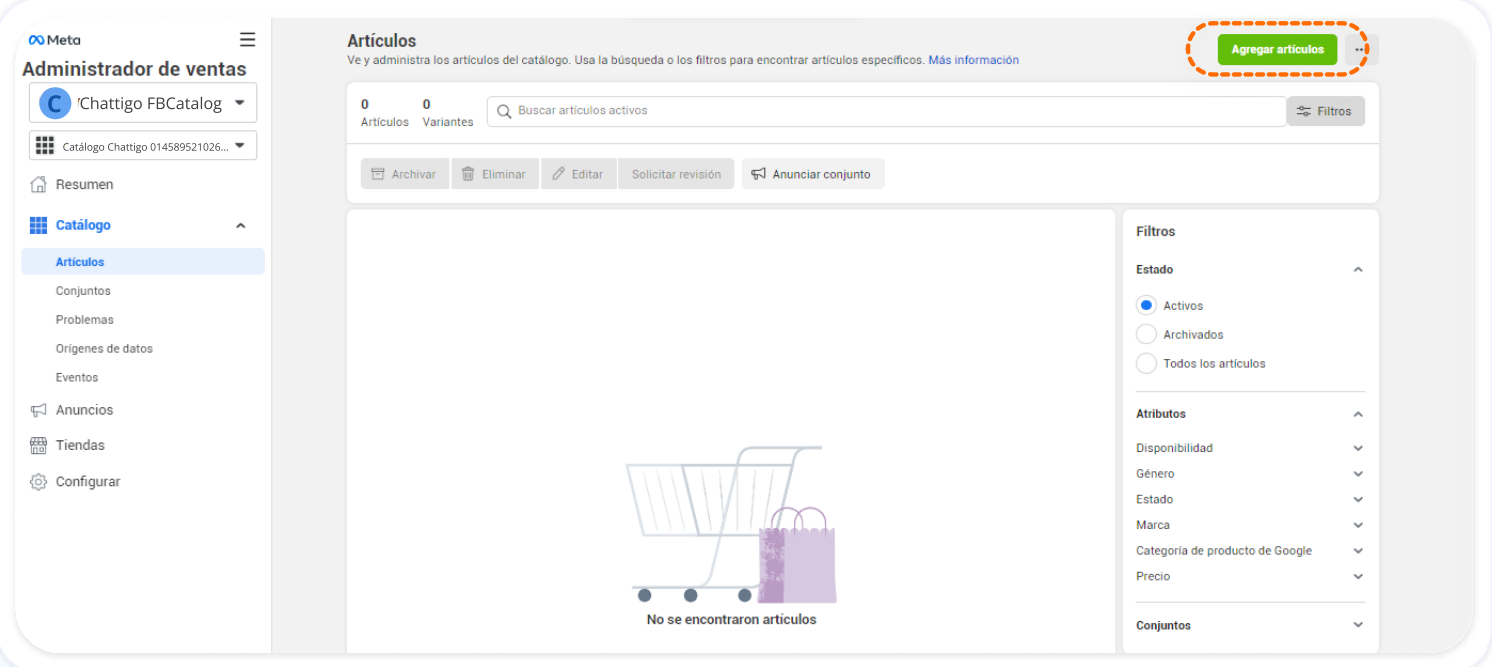Open the Chattigo FBCatalog account dropdown
This screenshot has height=667, width=1492.
click(143, 103)
